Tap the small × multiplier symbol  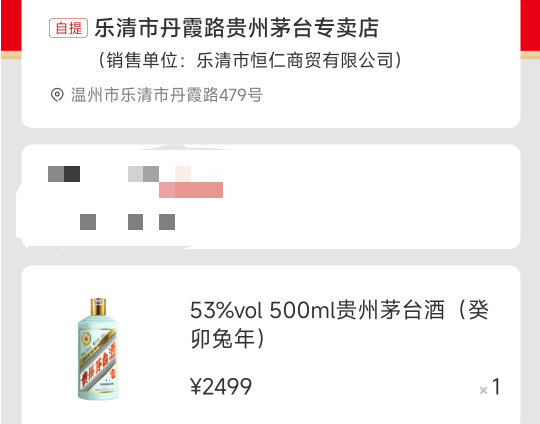(484, 390)
